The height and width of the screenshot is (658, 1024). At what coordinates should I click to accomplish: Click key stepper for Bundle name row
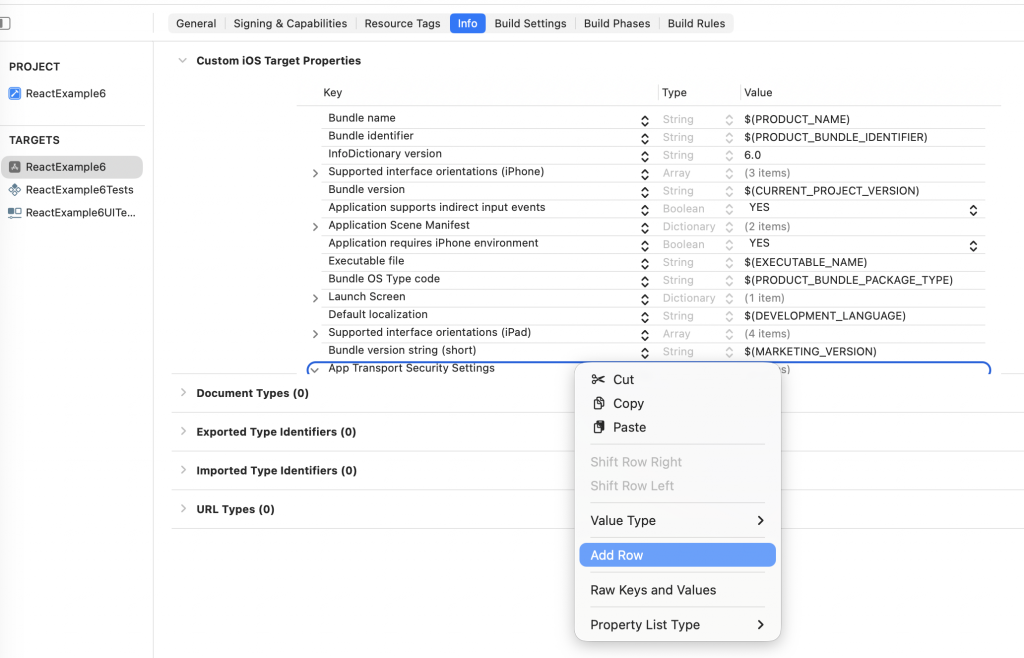pos(645,120)
